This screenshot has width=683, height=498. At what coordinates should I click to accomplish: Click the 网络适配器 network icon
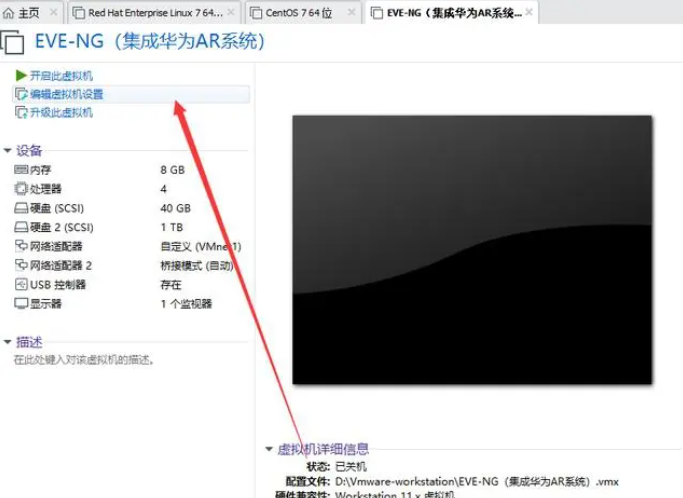[x=21, y=246]
